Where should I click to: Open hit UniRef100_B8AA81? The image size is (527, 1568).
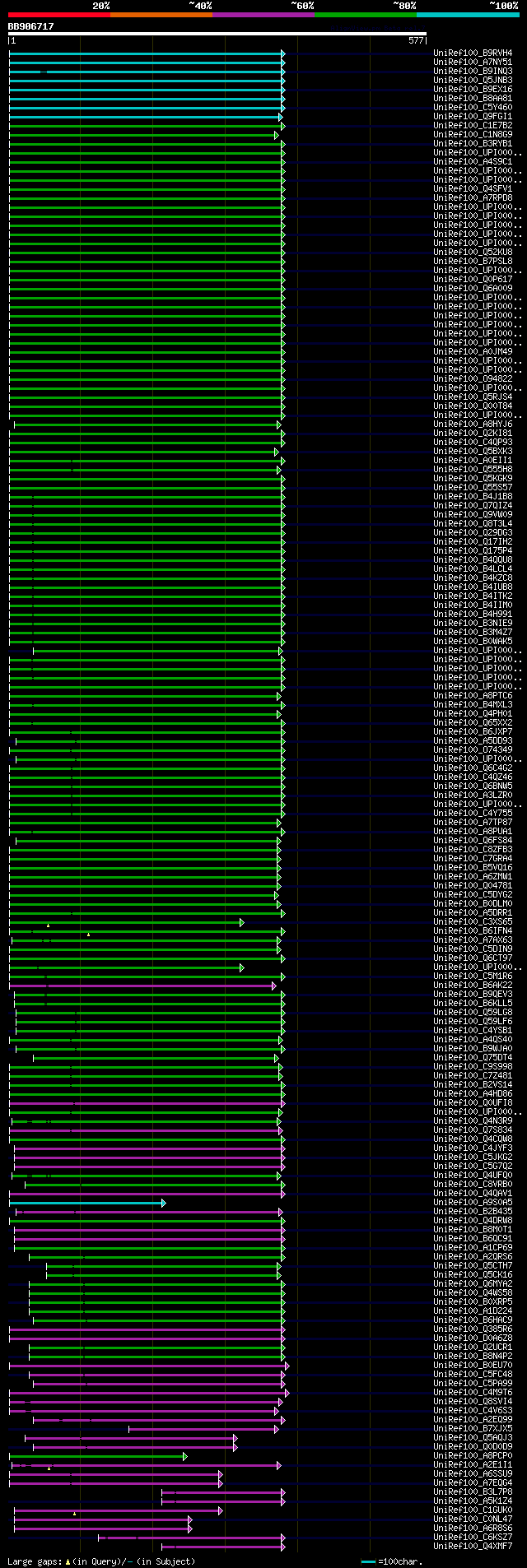(473, 98)
